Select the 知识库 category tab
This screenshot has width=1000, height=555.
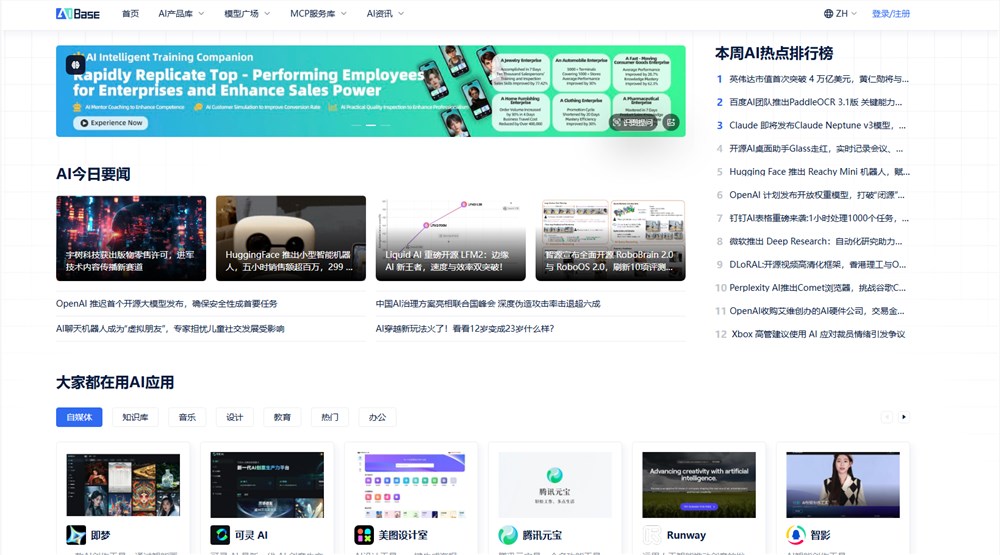pos(135,417)
